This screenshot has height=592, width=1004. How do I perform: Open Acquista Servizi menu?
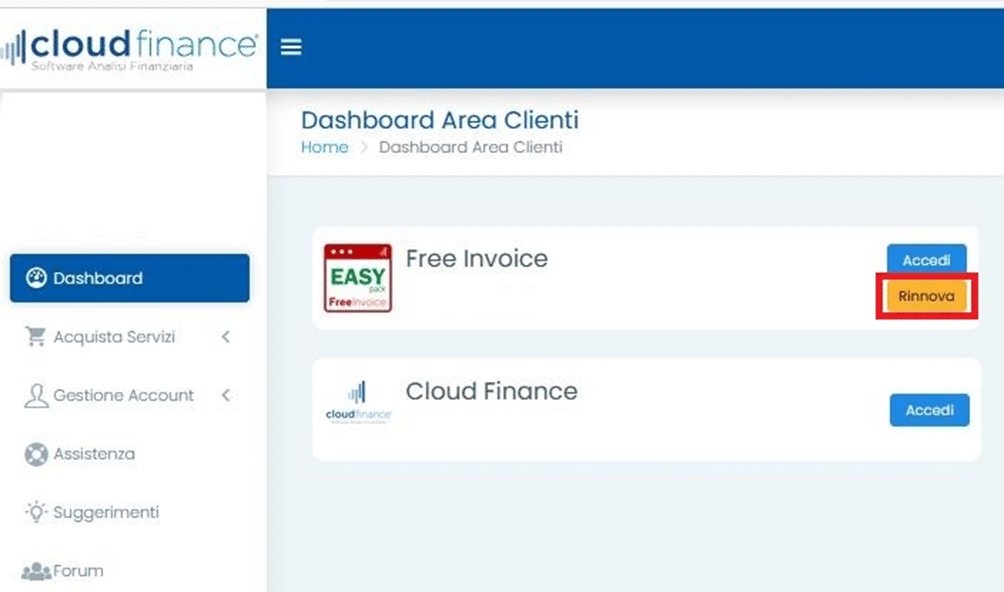click(x=129, y=337)
